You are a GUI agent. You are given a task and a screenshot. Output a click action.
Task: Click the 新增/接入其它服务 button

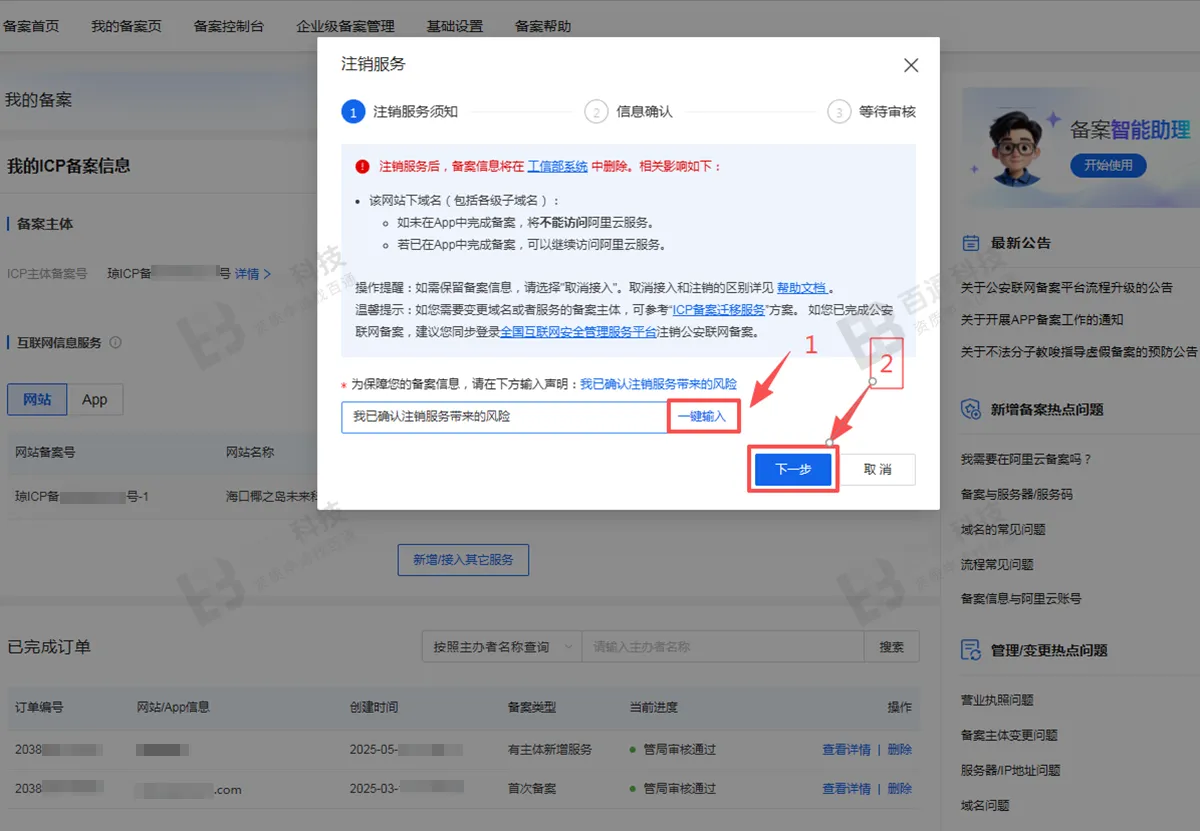[463, 560]
